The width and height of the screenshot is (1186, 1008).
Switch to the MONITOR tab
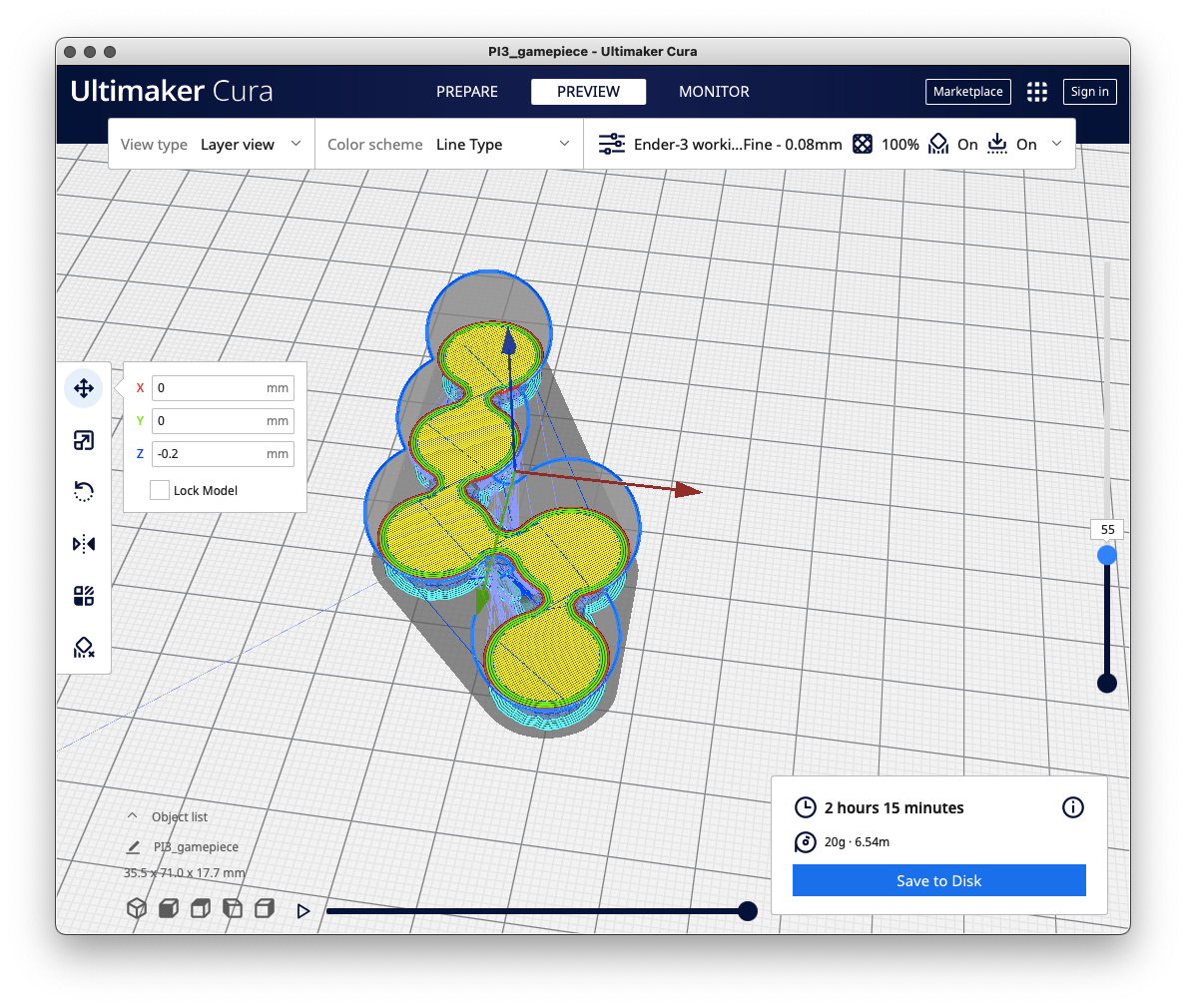click(x=714, y=92)
